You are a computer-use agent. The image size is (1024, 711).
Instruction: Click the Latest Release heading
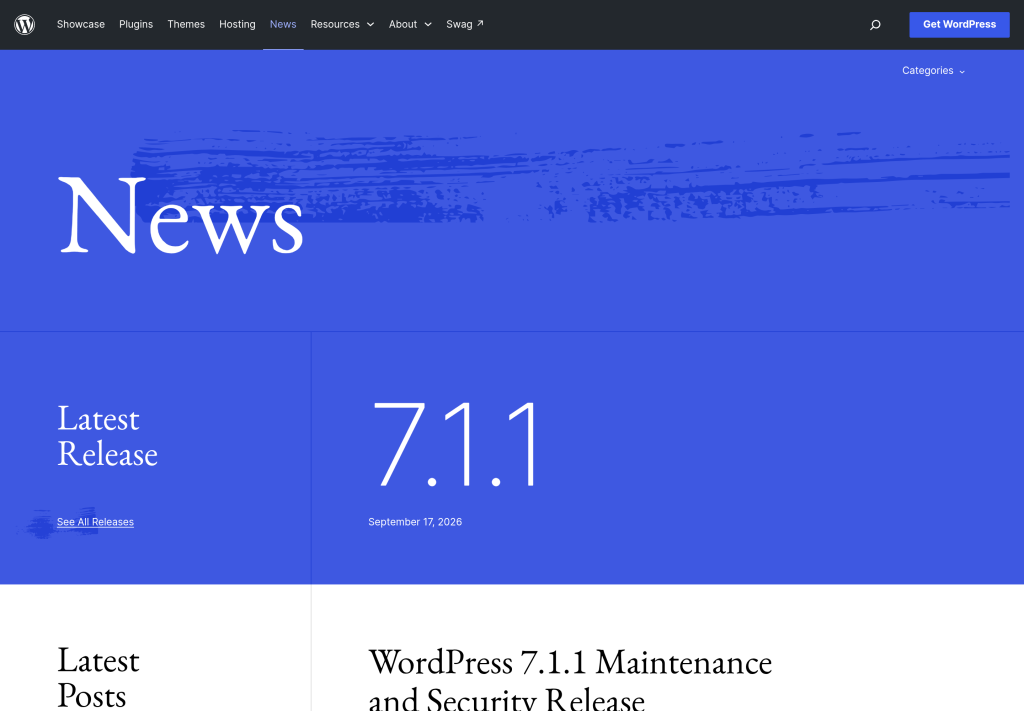pos(107,435)
